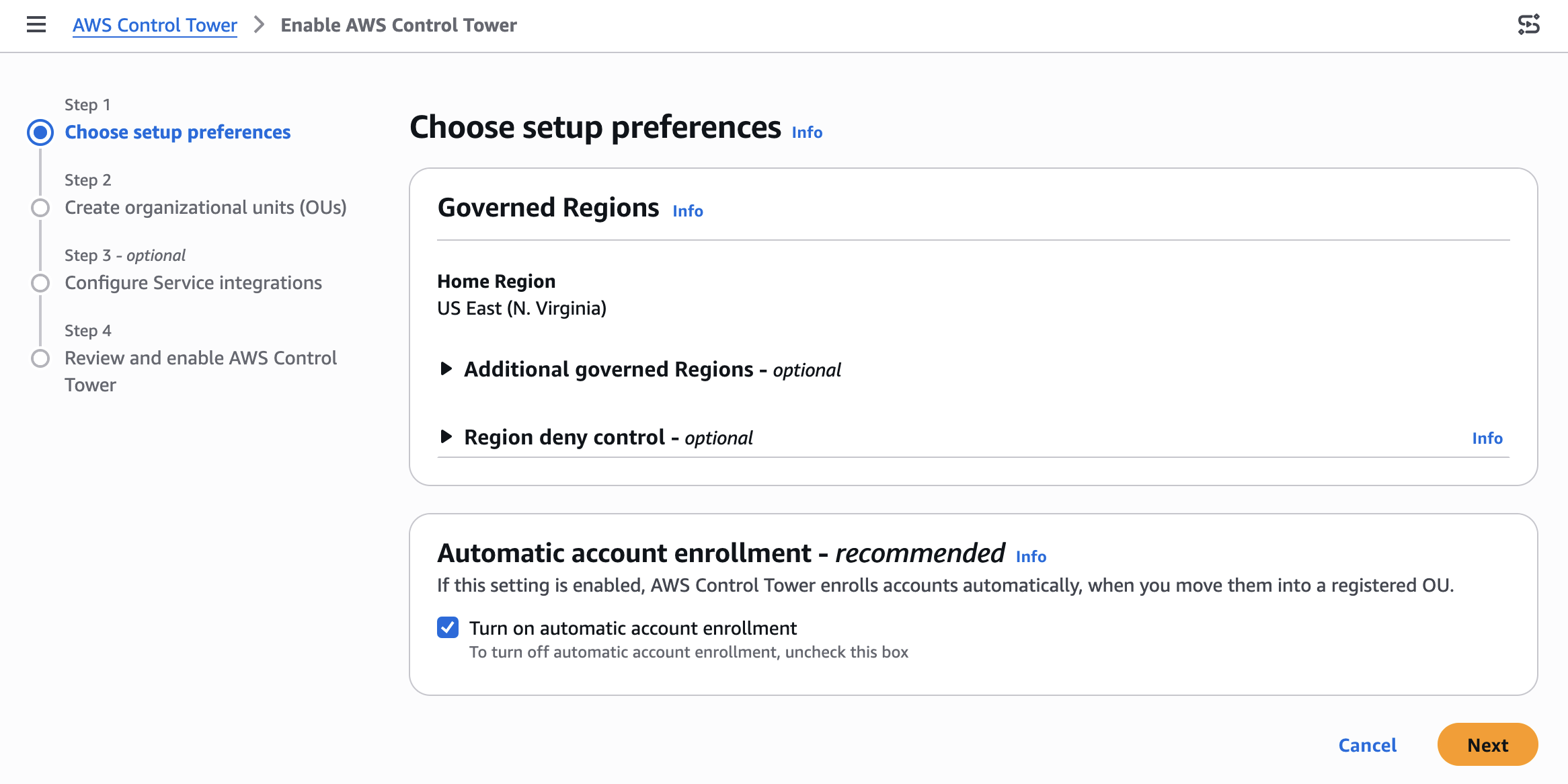This screenshot has height=784, width=1568.
Task: Expand Region deny control section
Action: [446, 437]
